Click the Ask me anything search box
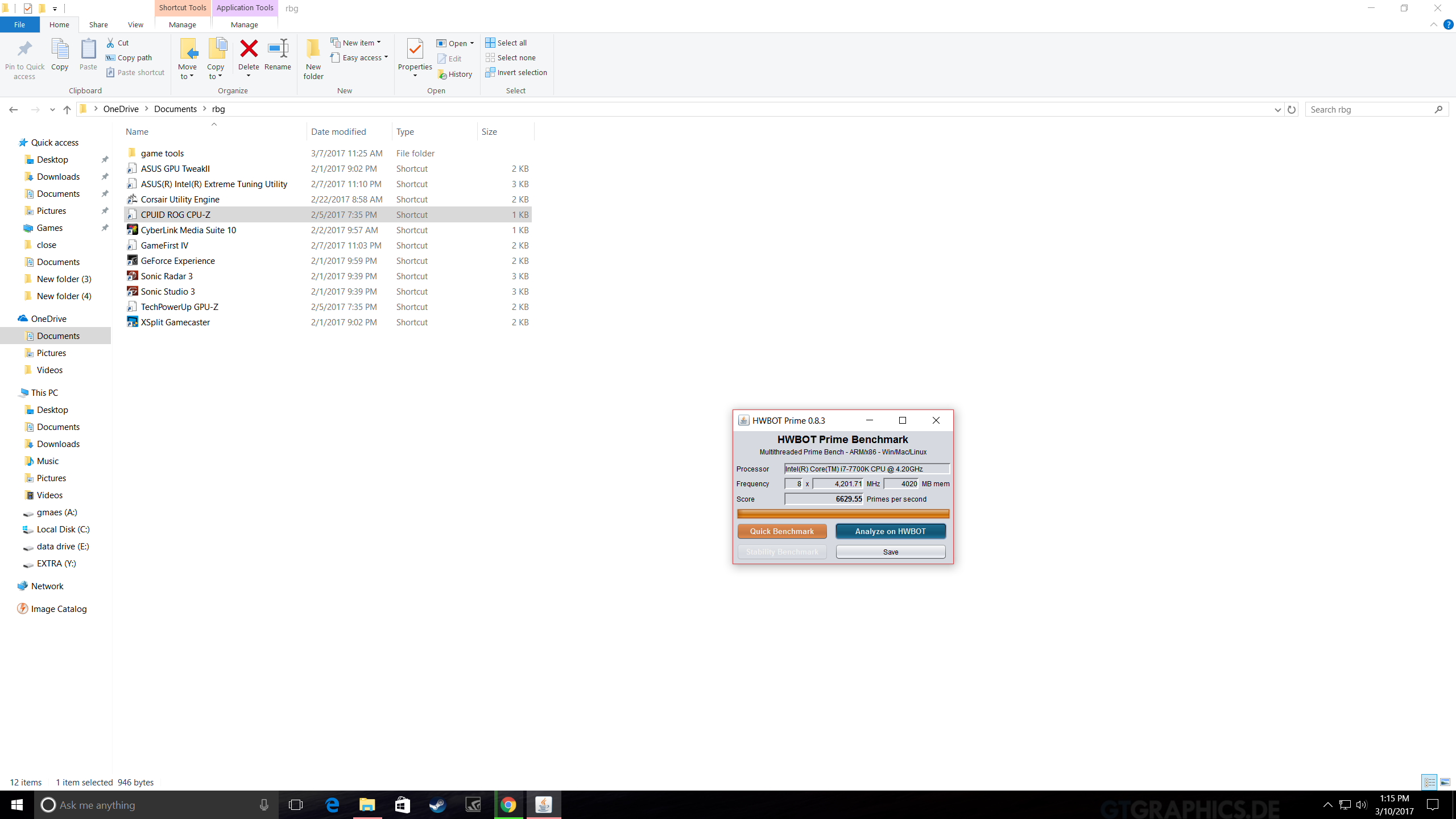 click(x=156, y=805)
